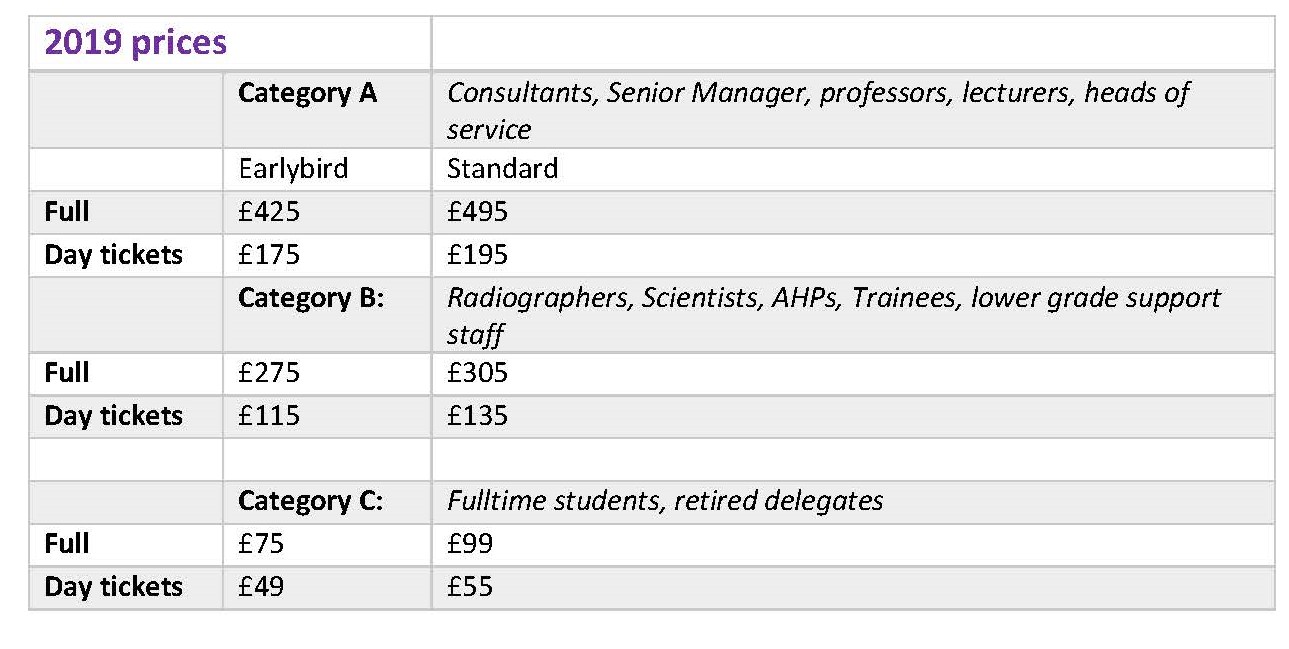
Task: Click the Category B description listing Radiographers
Action: coord(834,315)
